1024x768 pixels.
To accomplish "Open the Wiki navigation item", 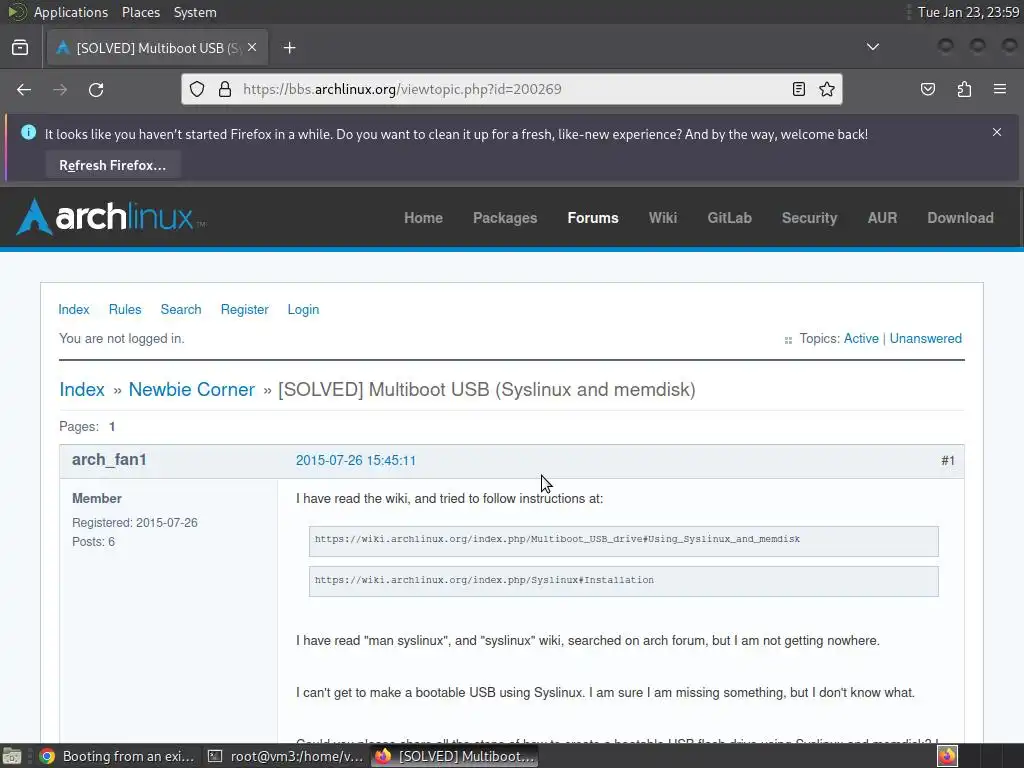I will point(663,218).
